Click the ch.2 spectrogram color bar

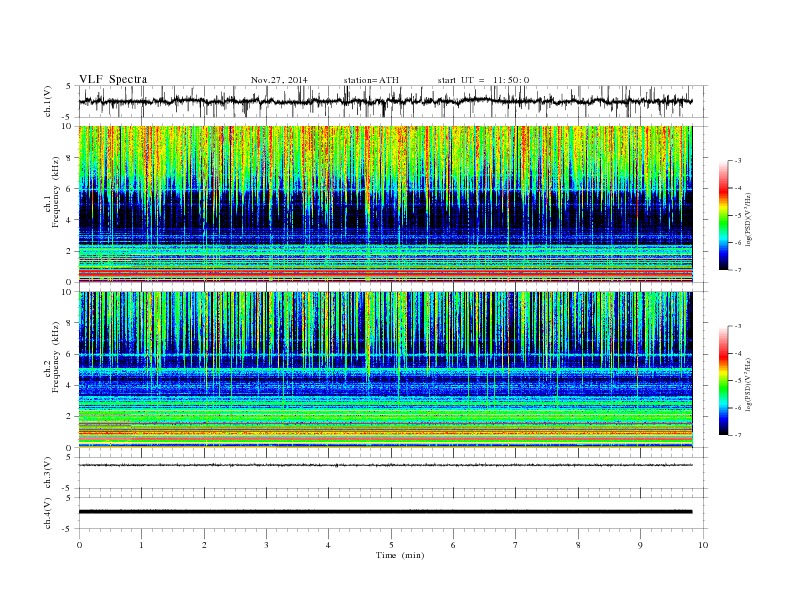(x=723, y=381)
